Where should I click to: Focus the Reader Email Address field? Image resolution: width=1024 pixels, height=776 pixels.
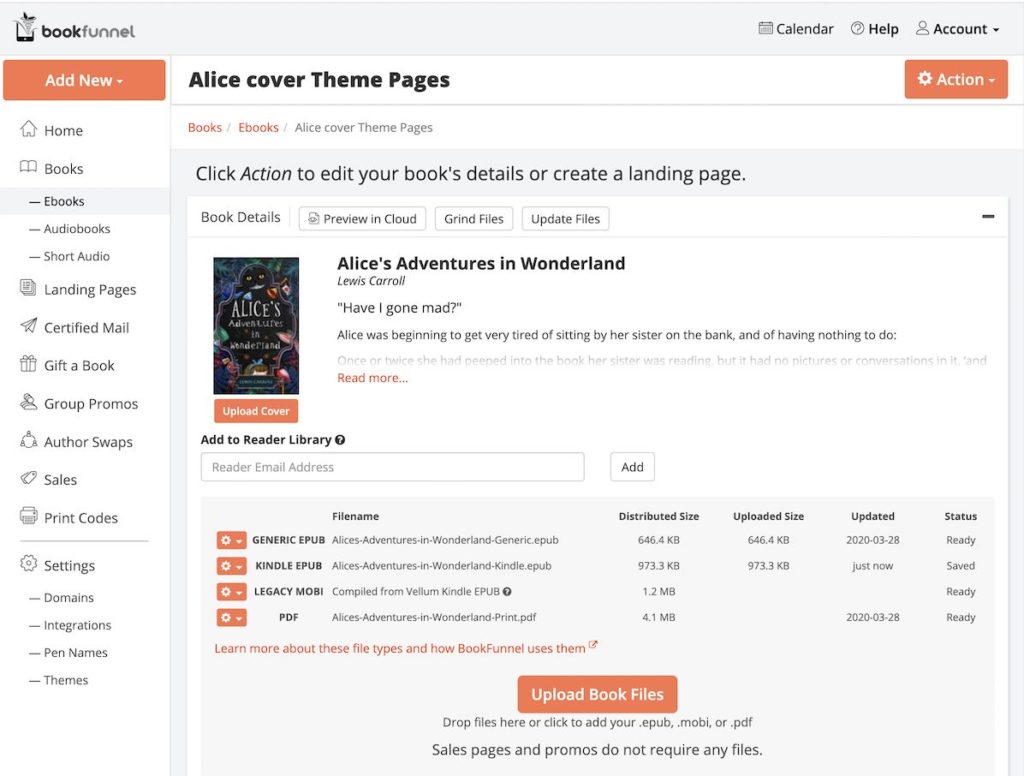392,467
